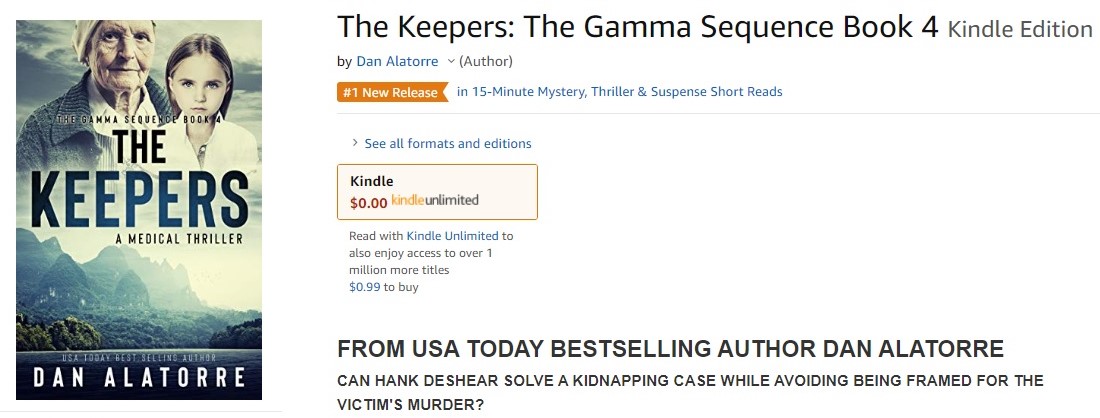Open 15-Minute Mystery, Thriller & Suspense category link

point(619,92)
